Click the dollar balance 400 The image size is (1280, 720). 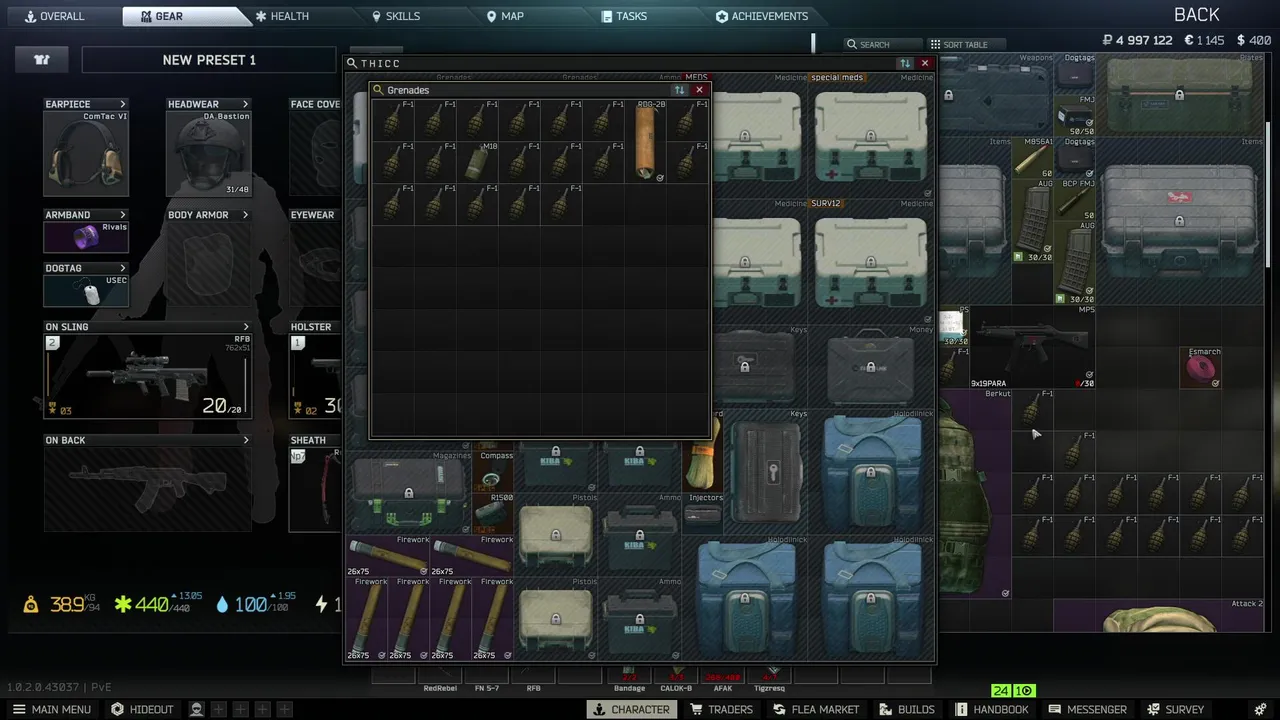tap(1254, 41)
